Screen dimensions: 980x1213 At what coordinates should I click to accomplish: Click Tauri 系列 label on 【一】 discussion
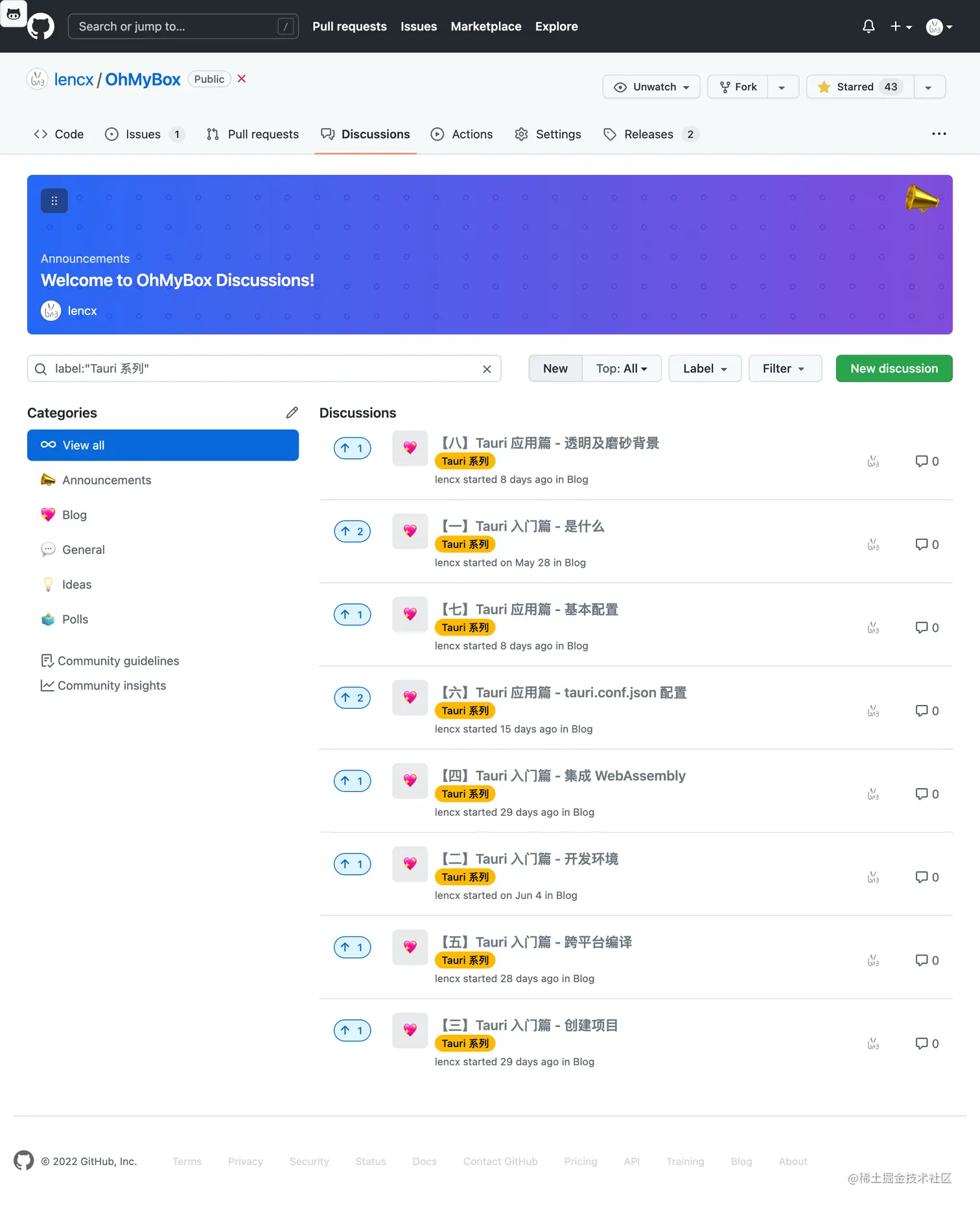465,544
